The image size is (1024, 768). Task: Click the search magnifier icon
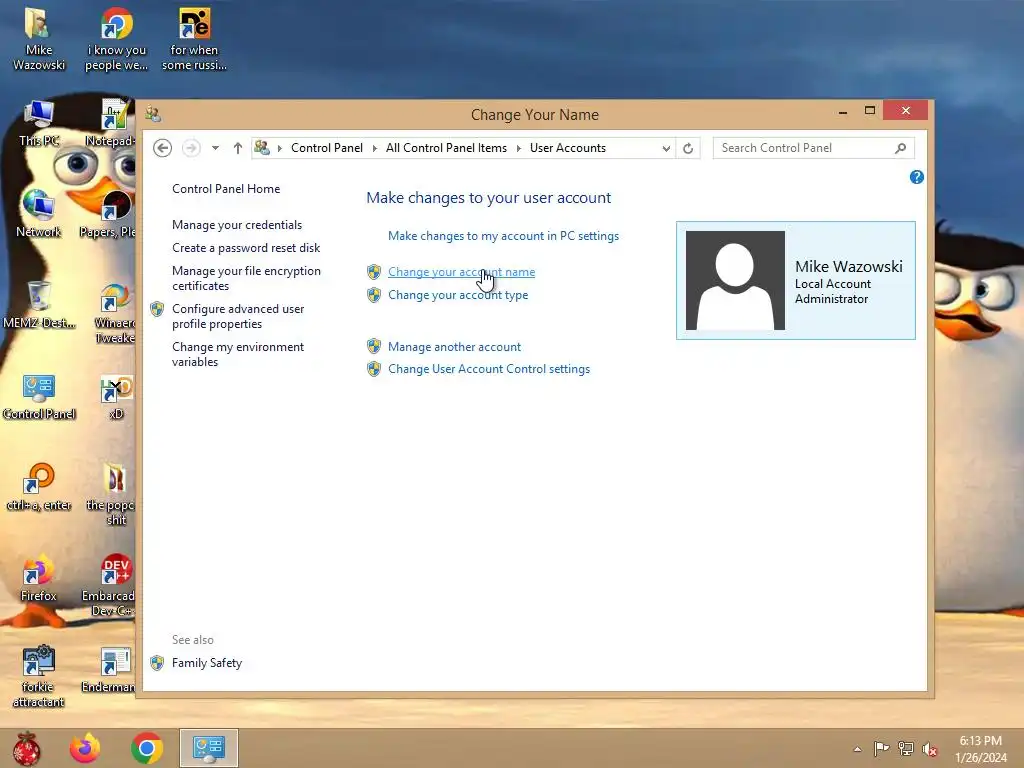[x=901, y=148]
